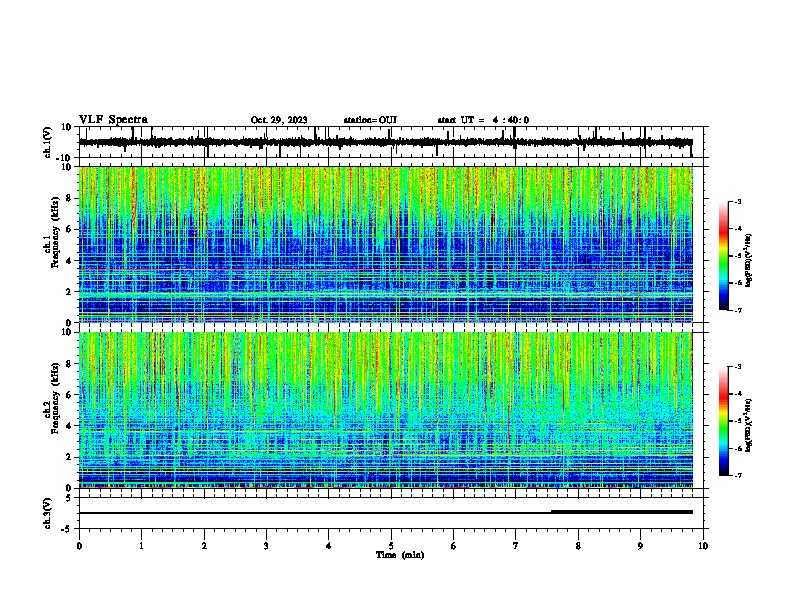792x612 pixels.
Task: Click the time axis tick label "3"
Action: click(x=266, y=546)
